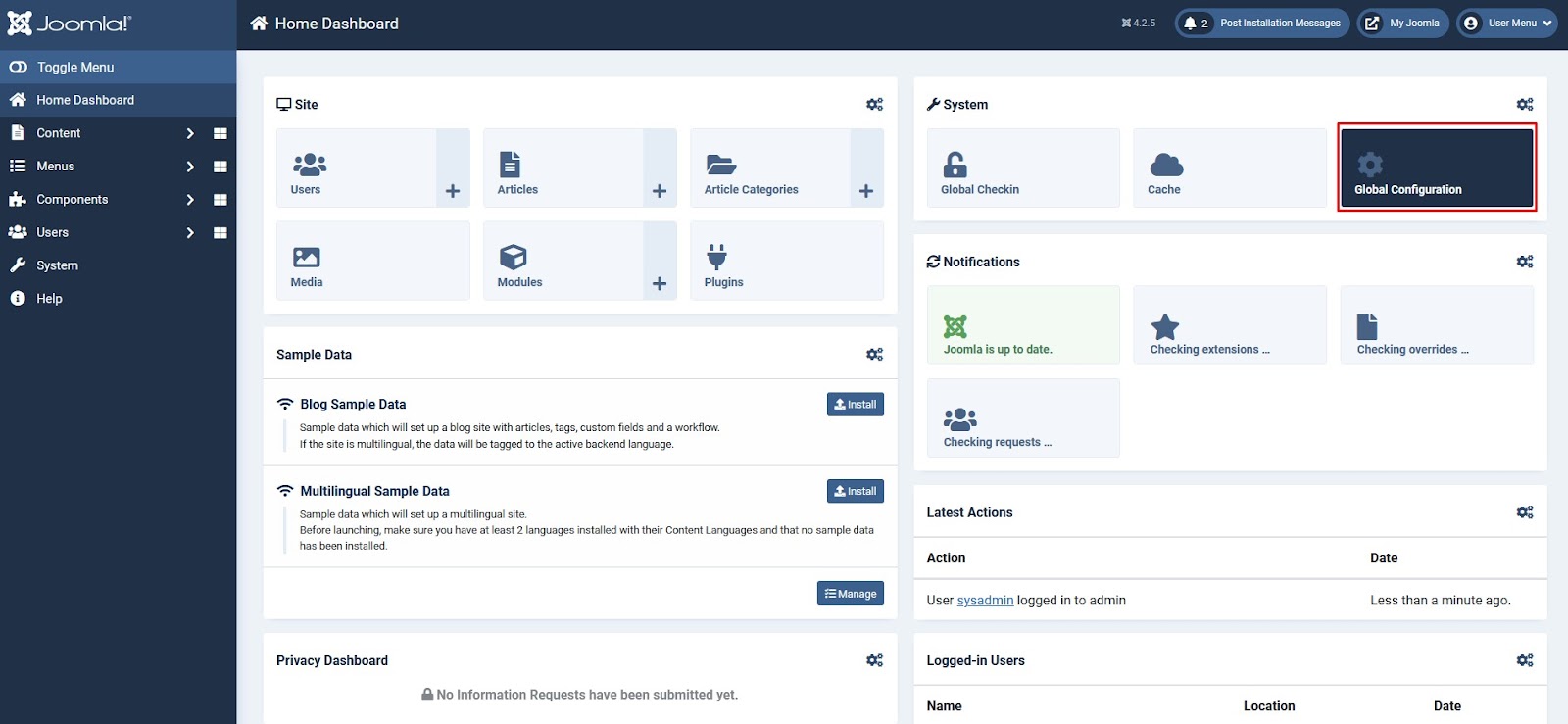Expand the Users sidebar chevron

point(190,233)
